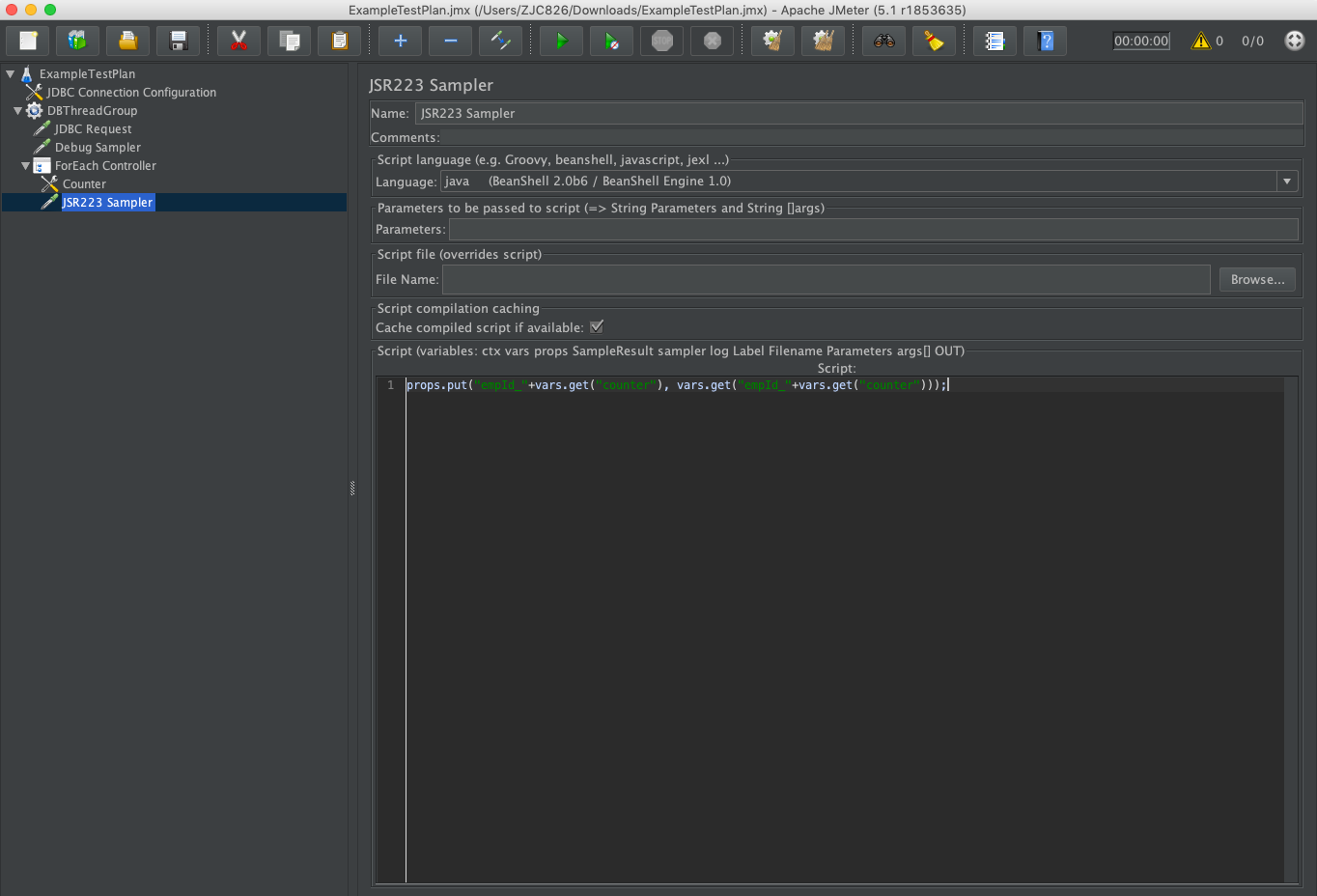Click the Name input field
The width and height of the screenshot is (1317, 896).
pos(859,113)
